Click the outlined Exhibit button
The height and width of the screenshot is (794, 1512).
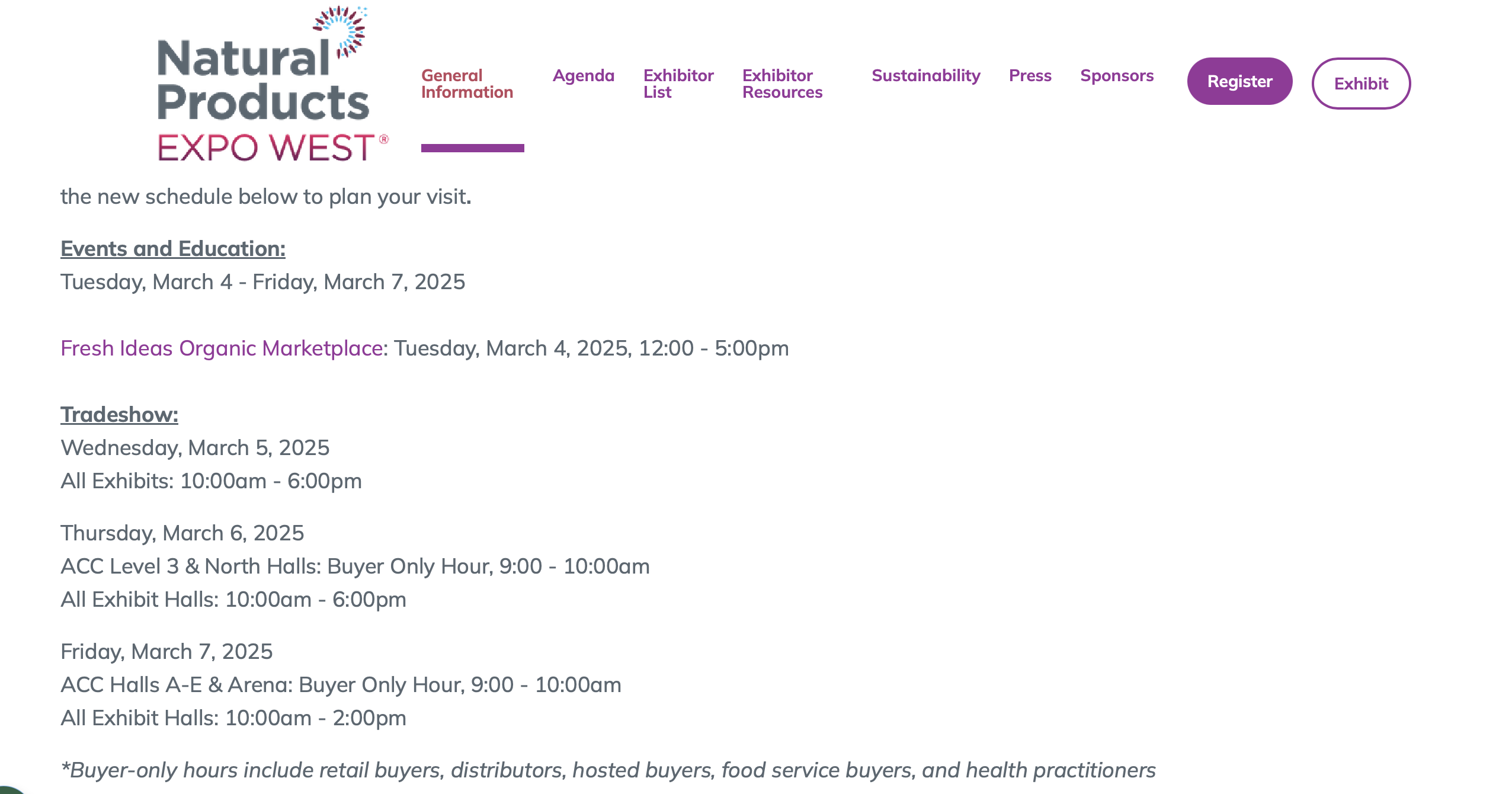(x=1360, y=84)
